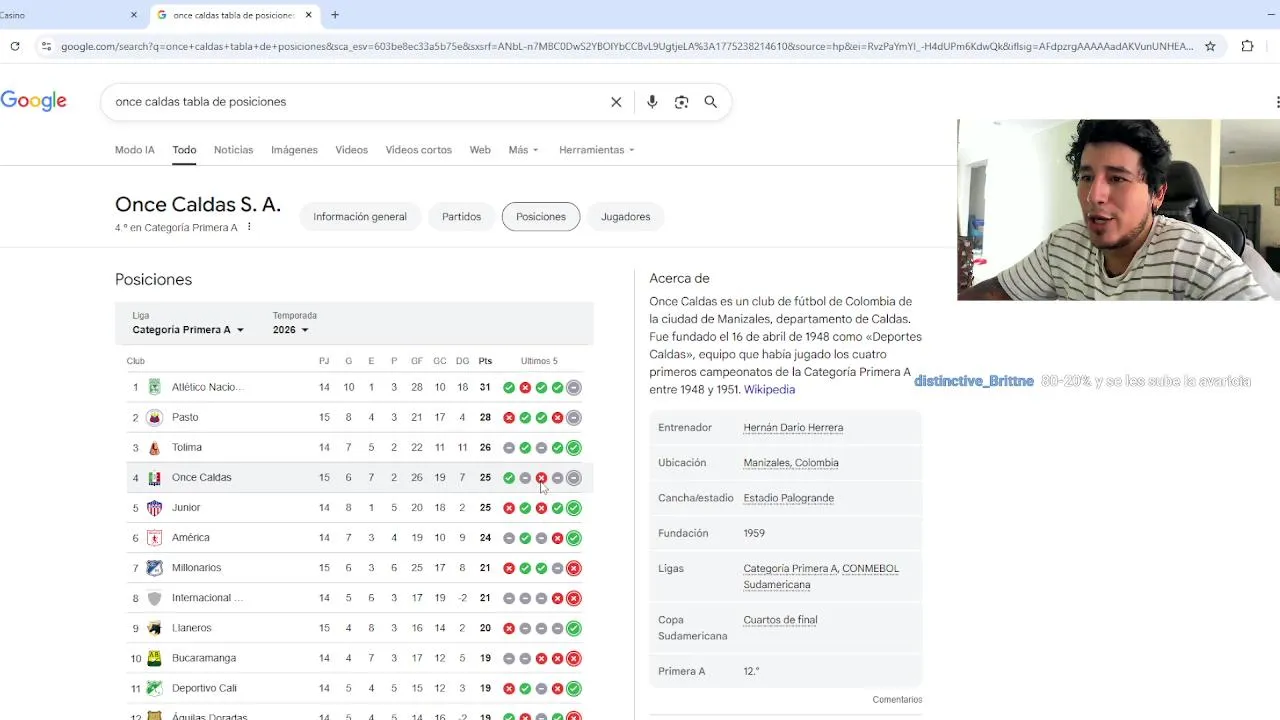Open Liga Categoría Primera A dropdown
This screenshot has width=1280, height=720.
(x=188, y=330)
